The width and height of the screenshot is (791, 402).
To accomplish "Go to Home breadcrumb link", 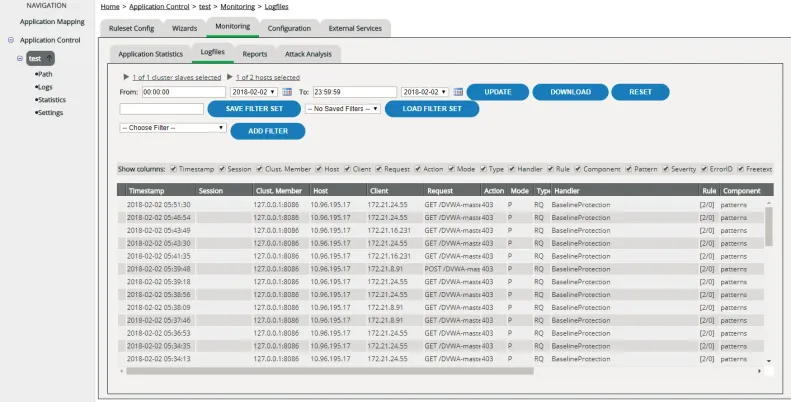I will pos(110,7).
